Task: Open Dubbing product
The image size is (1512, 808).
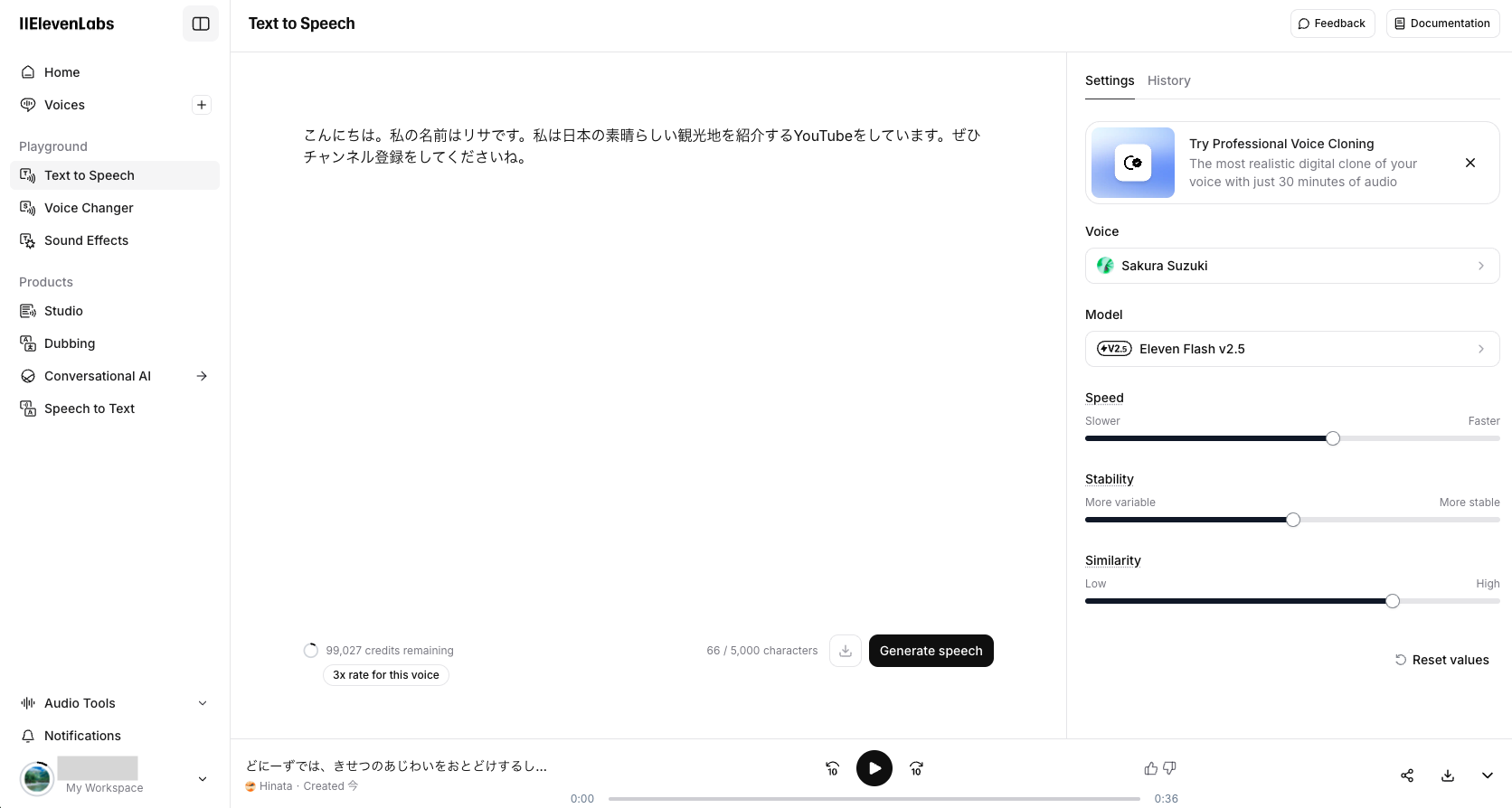Action: pyautogui.click(x=115, y=343)
